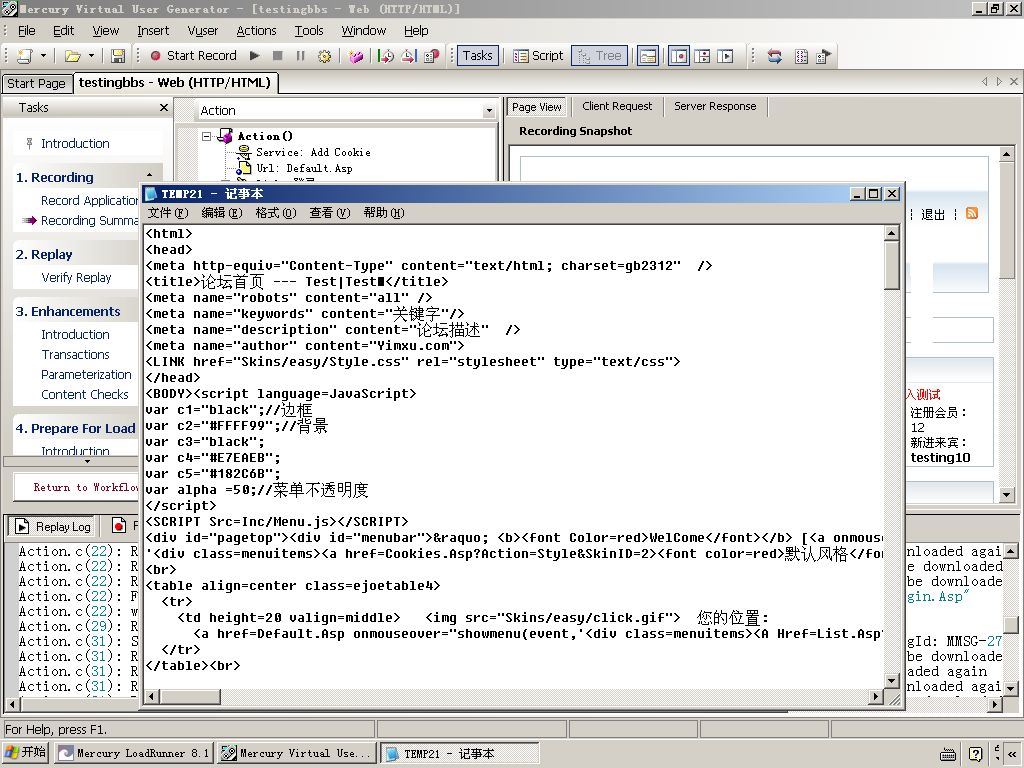Open Notepad 编辑(E) menu
Screen dimensions: 1024x768
(222, 213)
